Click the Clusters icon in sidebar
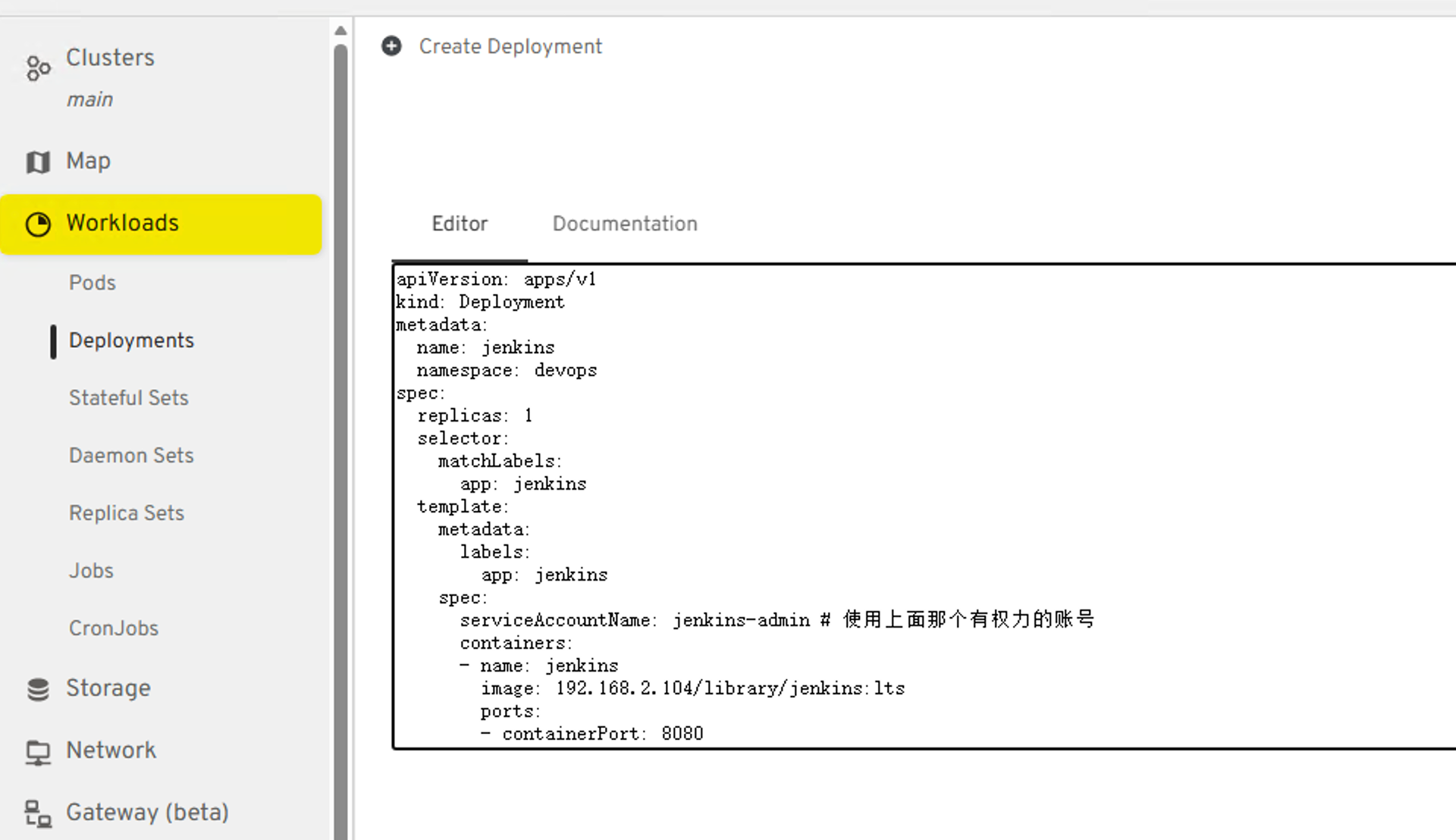The width and height of the screenshot is (1456, 840). (38, 68)
